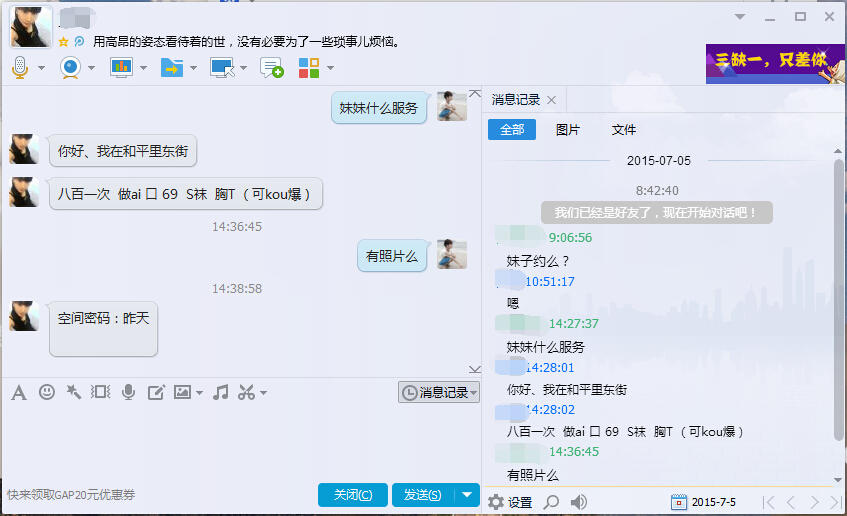Expand send file options arrow
This screenshot has width=847, height=516.
coord(193,68)
